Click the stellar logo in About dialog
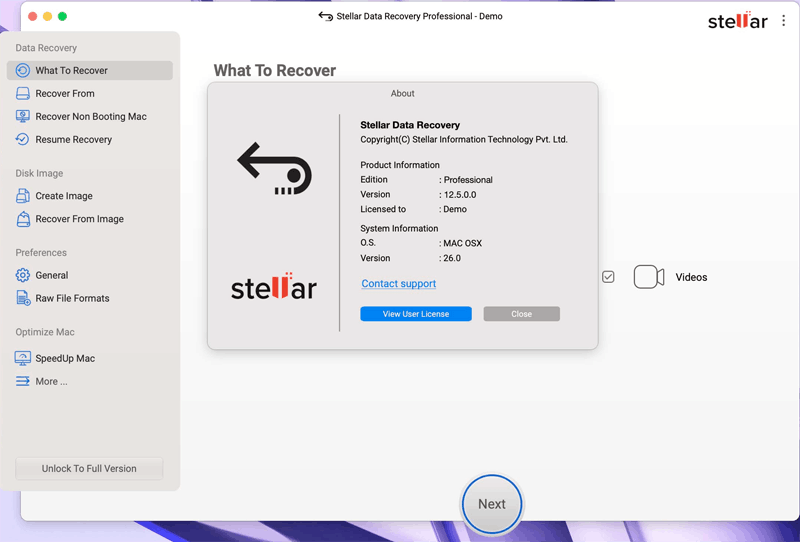The height and width of the screenshot is (542, 800). [x=273, y=286]
